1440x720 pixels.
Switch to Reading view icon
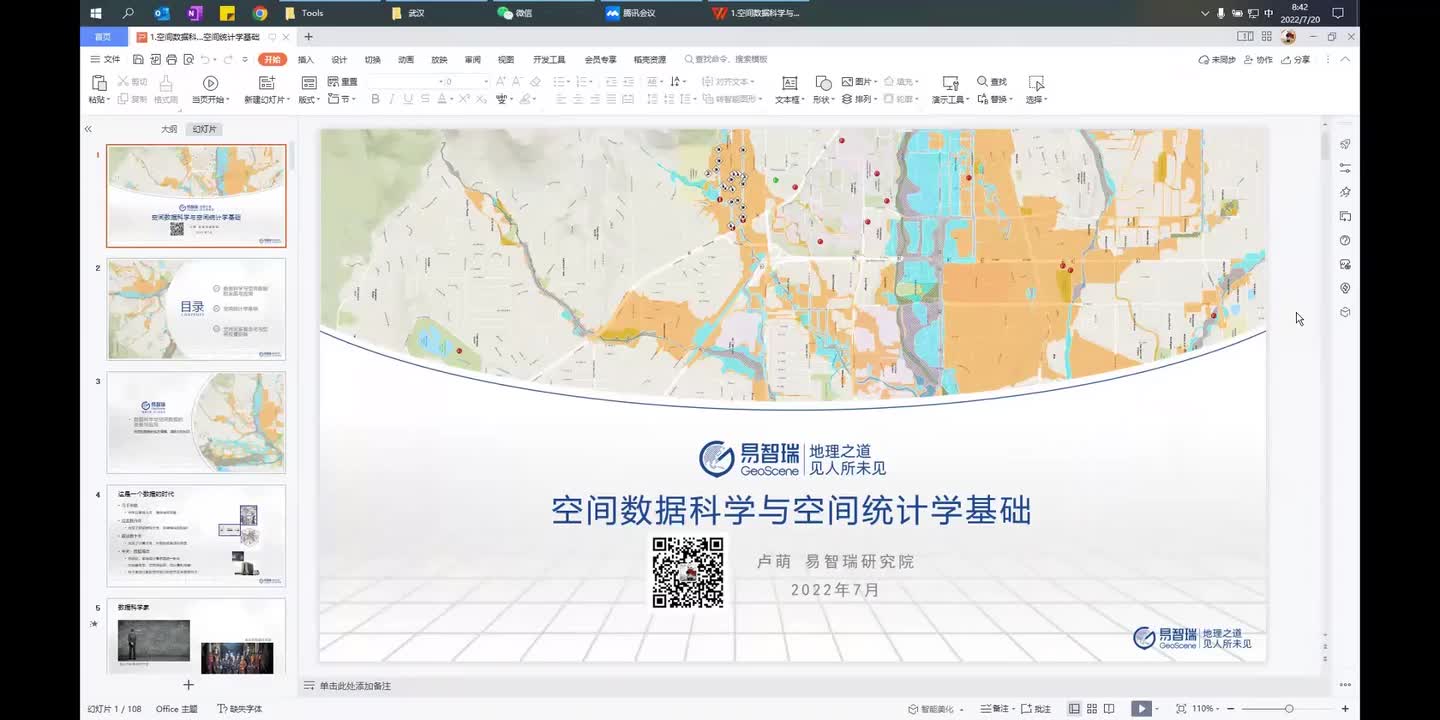pyautogui.click(x=1110, y=708)
